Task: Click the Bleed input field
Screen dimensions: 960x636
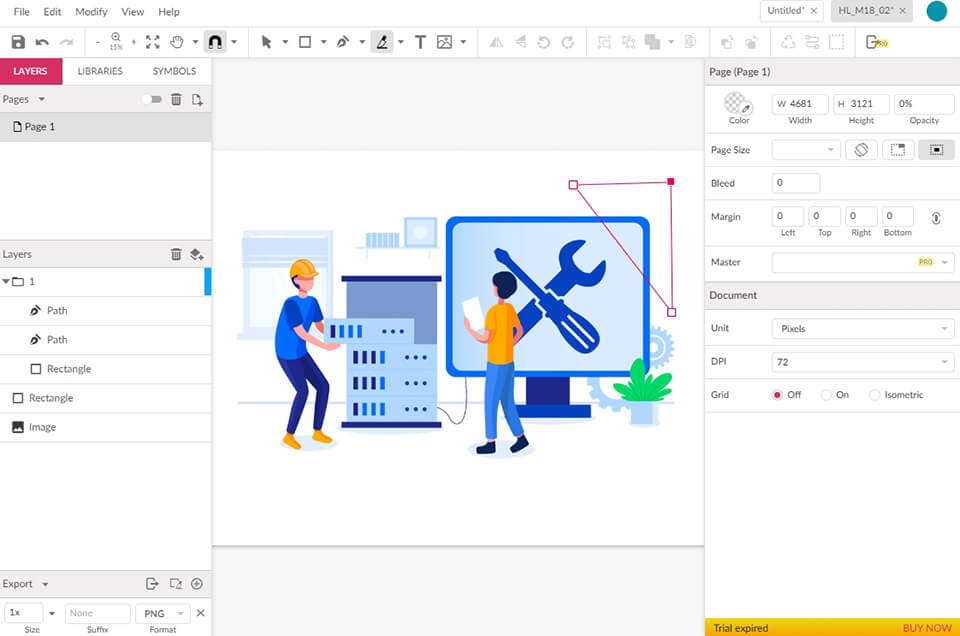Action: point(796,183)
